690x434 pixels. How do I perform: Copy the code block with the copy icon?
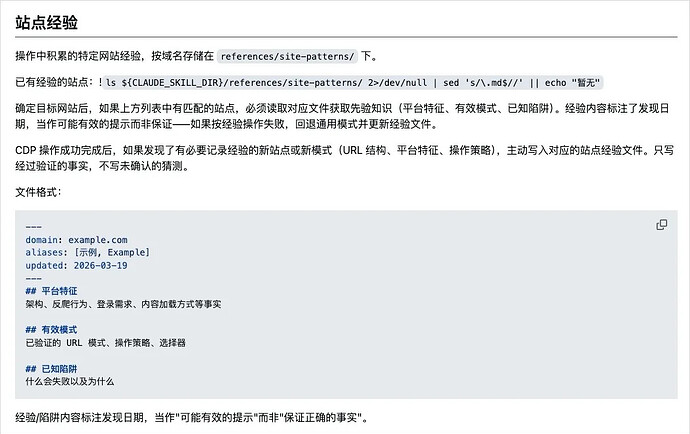pyautogui.click(x=661, y=225)
